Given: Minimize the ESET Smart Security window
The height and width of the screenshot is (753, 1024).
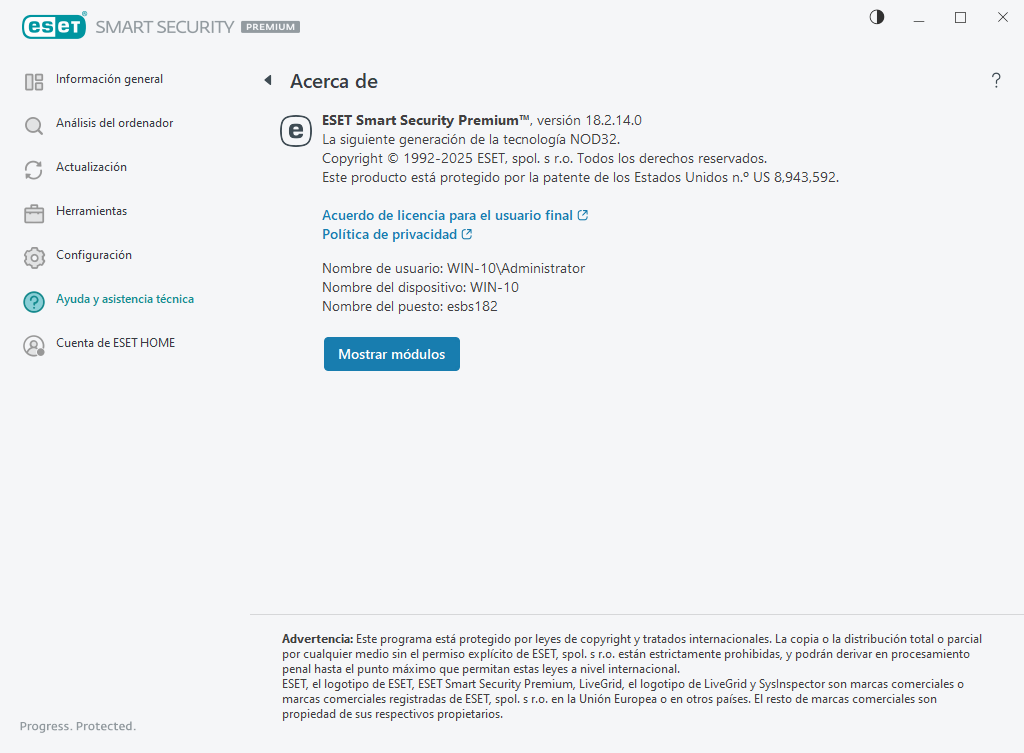Looking at the screenshot, I should click(919, 17).
